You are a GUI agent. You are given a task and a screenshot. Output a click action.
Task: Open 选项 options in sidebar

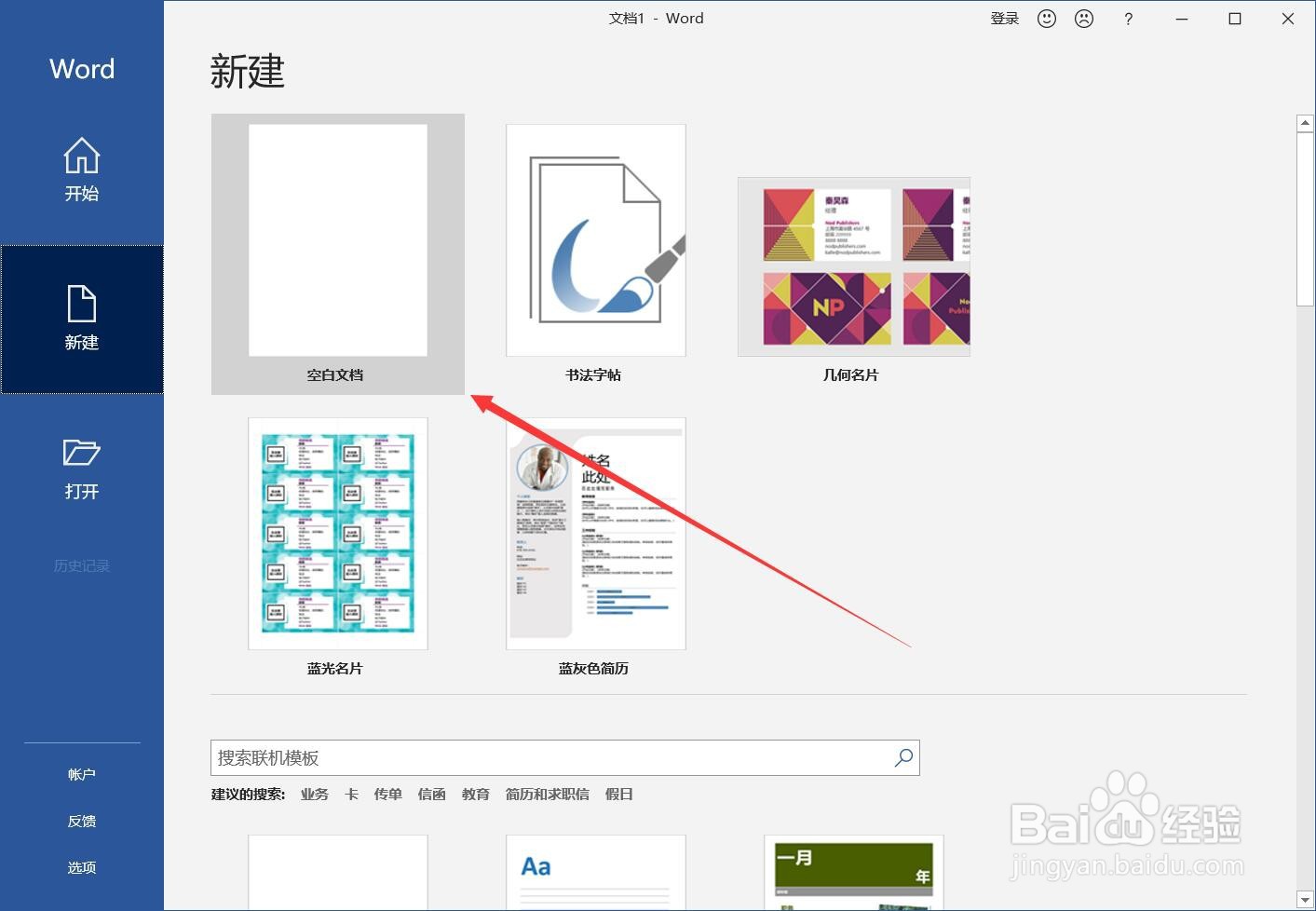82,868
